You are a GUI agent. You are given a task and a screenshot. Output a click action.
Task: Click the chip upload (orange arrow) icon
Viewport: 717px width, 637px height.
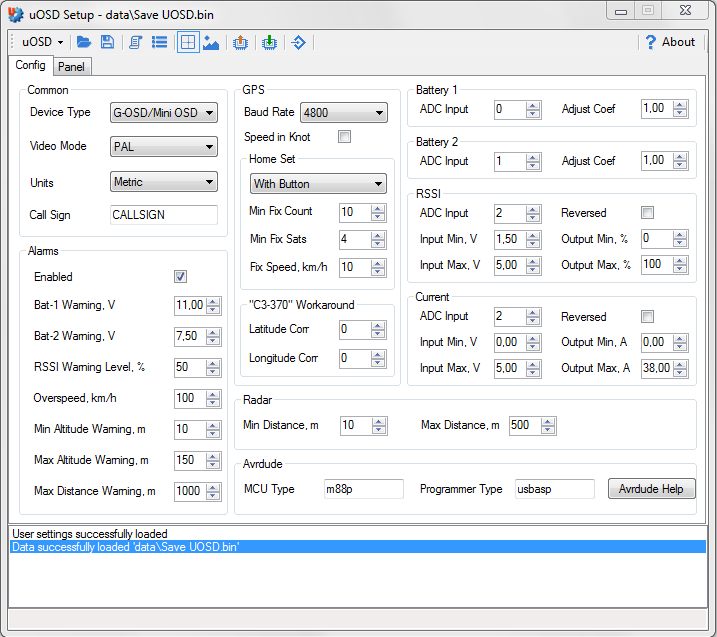pyautogui.click(x=240, y=42)
